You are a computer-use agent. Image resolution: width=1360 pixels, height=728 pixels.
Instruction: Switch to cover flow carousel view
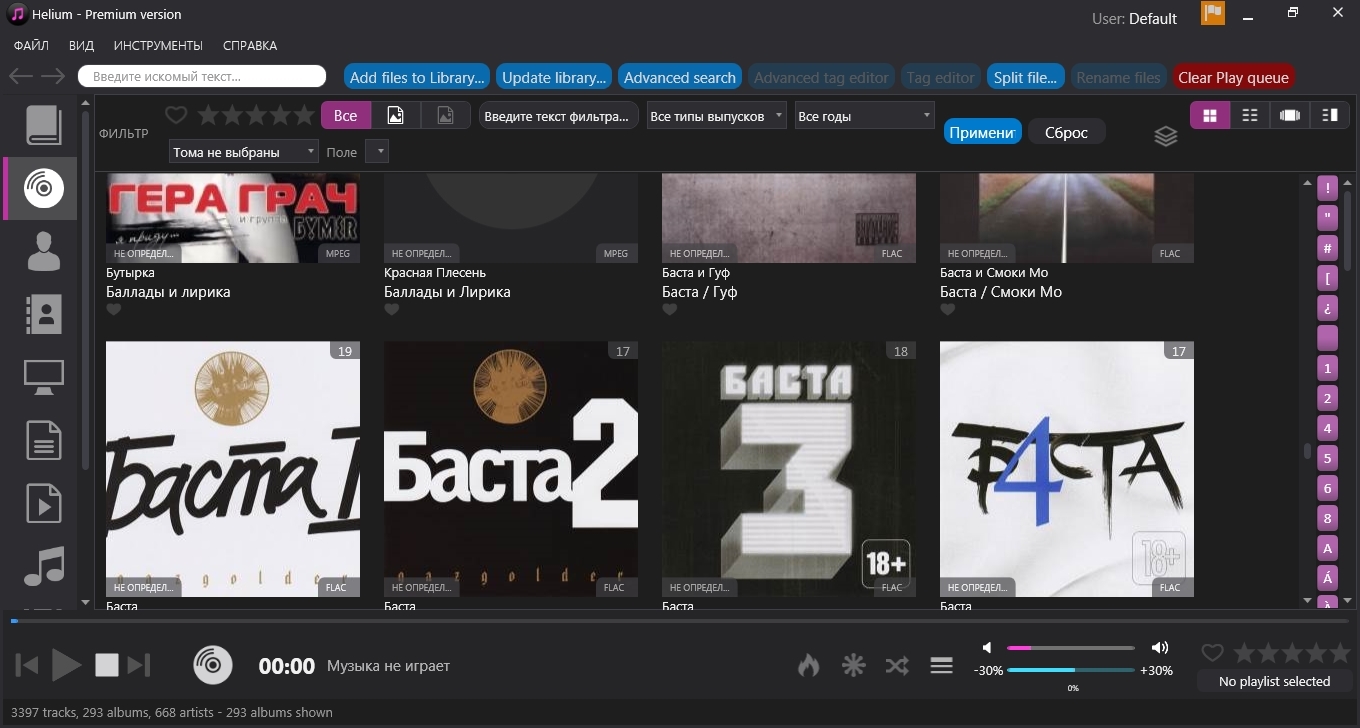[x=1290, y=115]
